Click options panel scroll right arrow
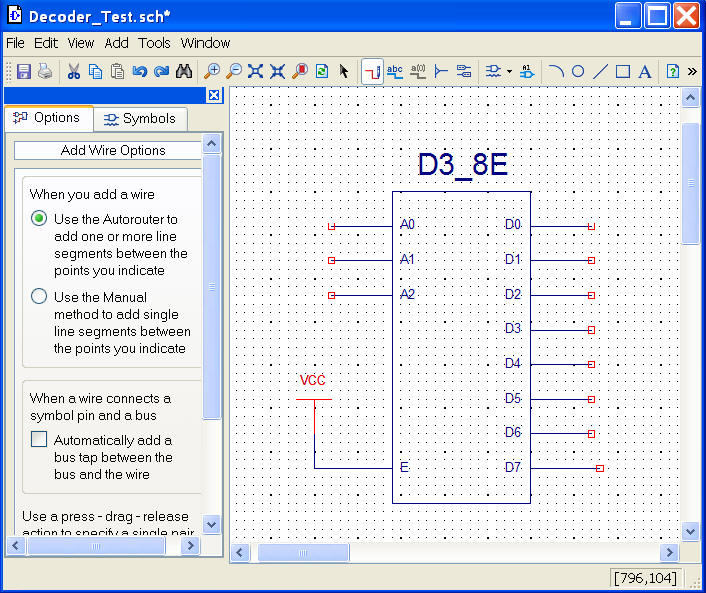The width and height of the screenshot is (706, 593). click(190, 546)
